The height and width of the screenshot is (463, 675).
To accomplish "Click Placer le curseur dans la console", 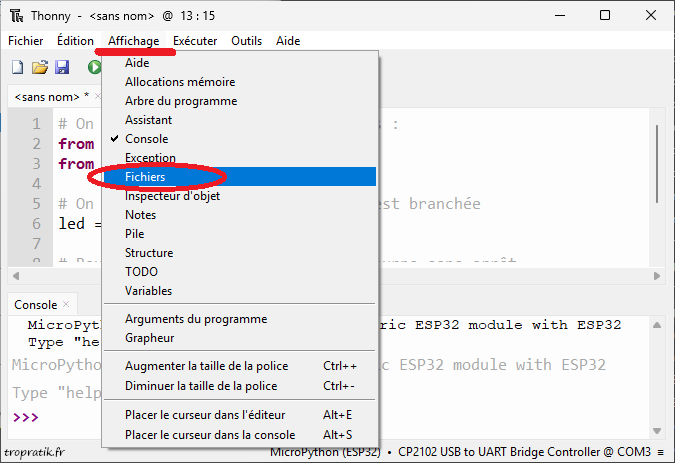I will [209, 435].
